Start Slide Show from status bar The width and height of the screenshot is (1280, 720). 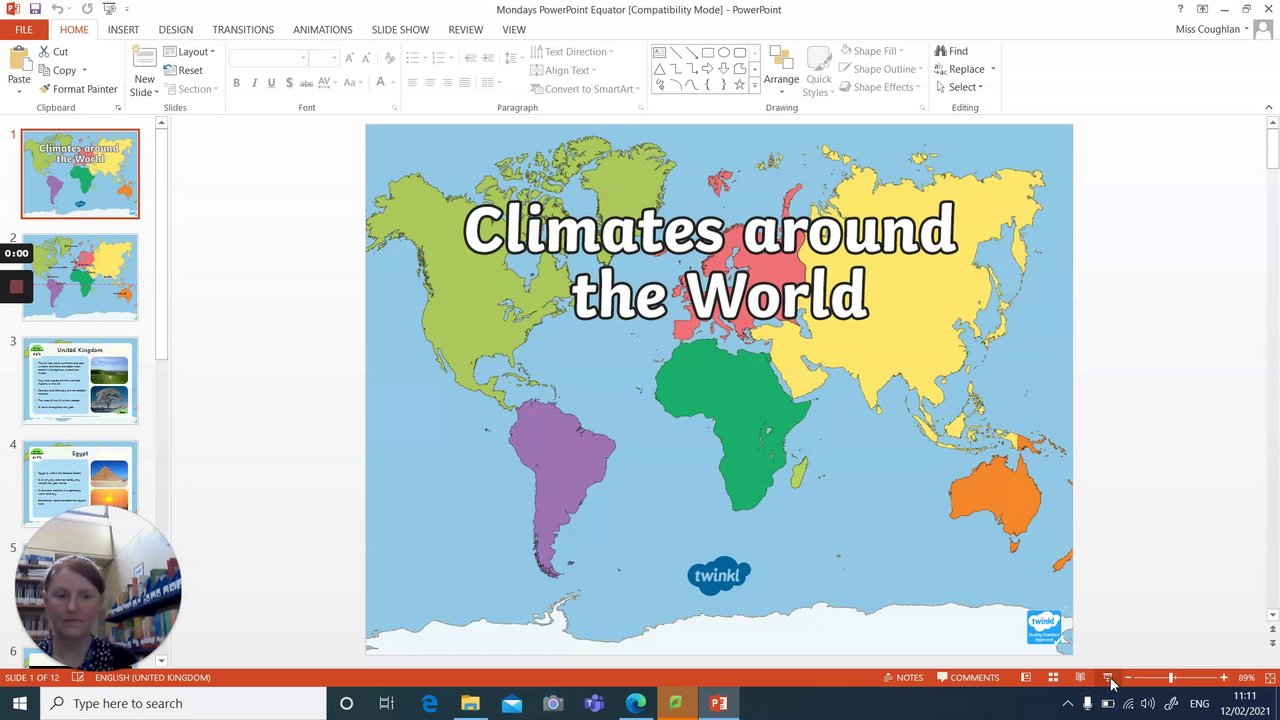tap(1107, 677)
